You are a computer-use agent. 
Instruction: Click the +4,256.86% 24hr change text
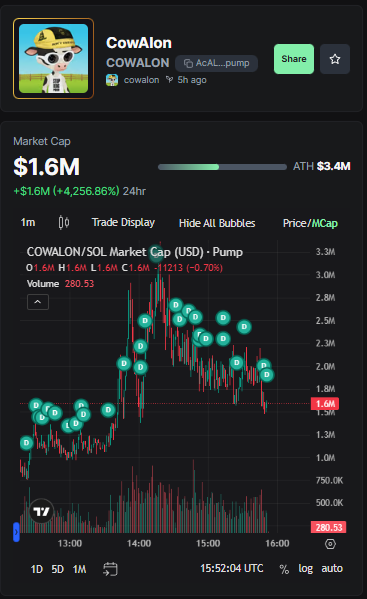click(x=79, y=191)
